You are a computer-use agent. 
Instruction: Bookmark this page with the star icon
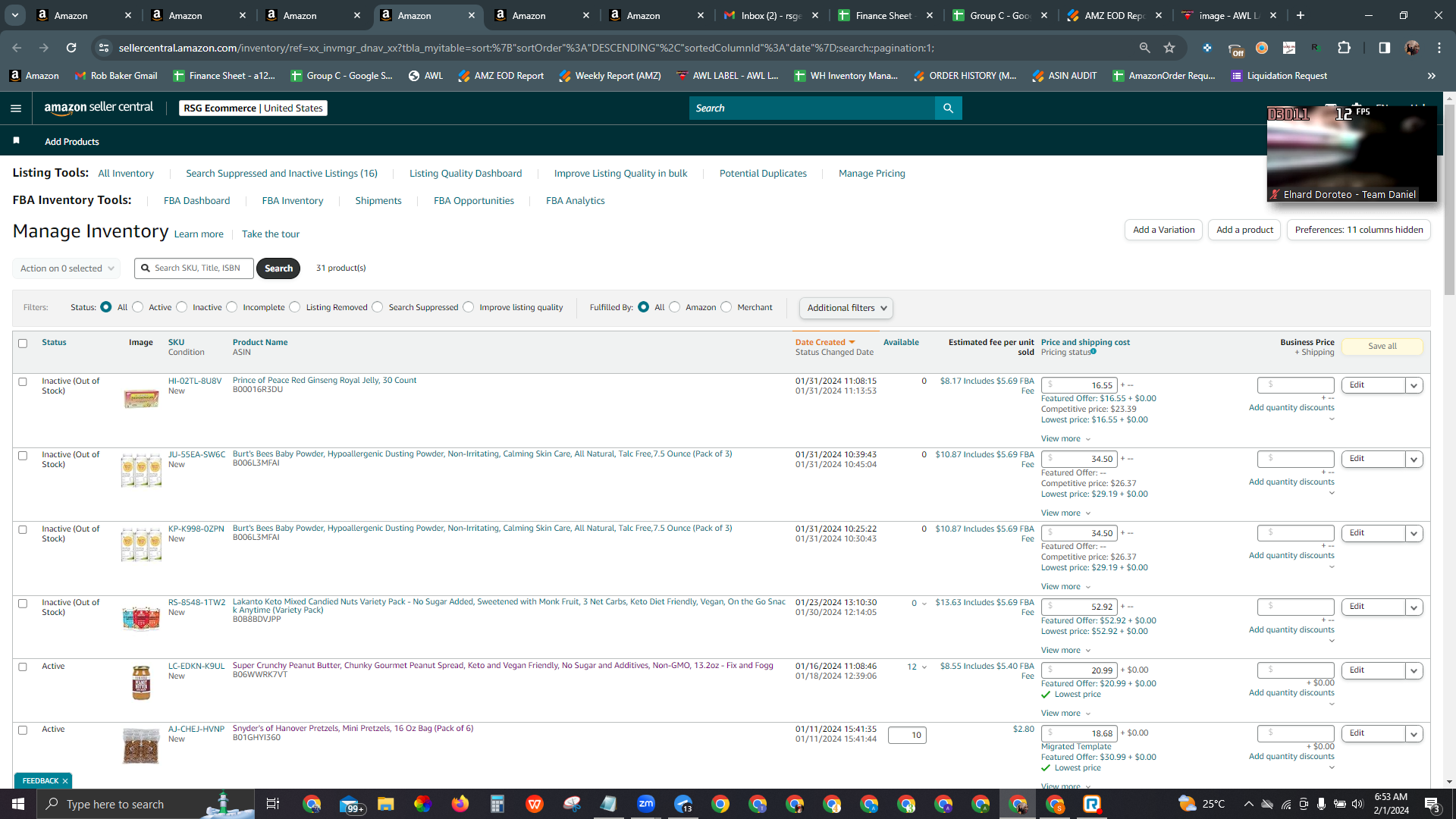1169,48
